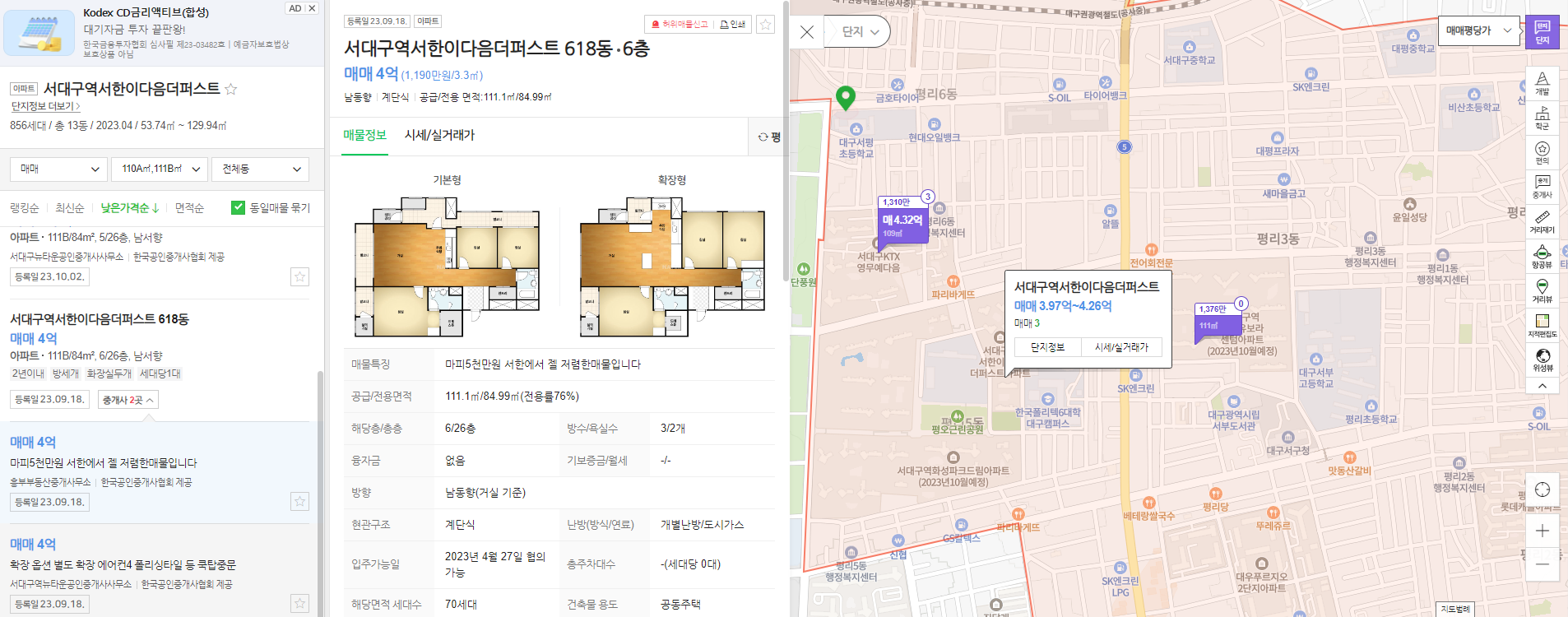Click 시세/실거래가 button in the map popup
Screen dimensions: 1568x617
pos(1121,347)
